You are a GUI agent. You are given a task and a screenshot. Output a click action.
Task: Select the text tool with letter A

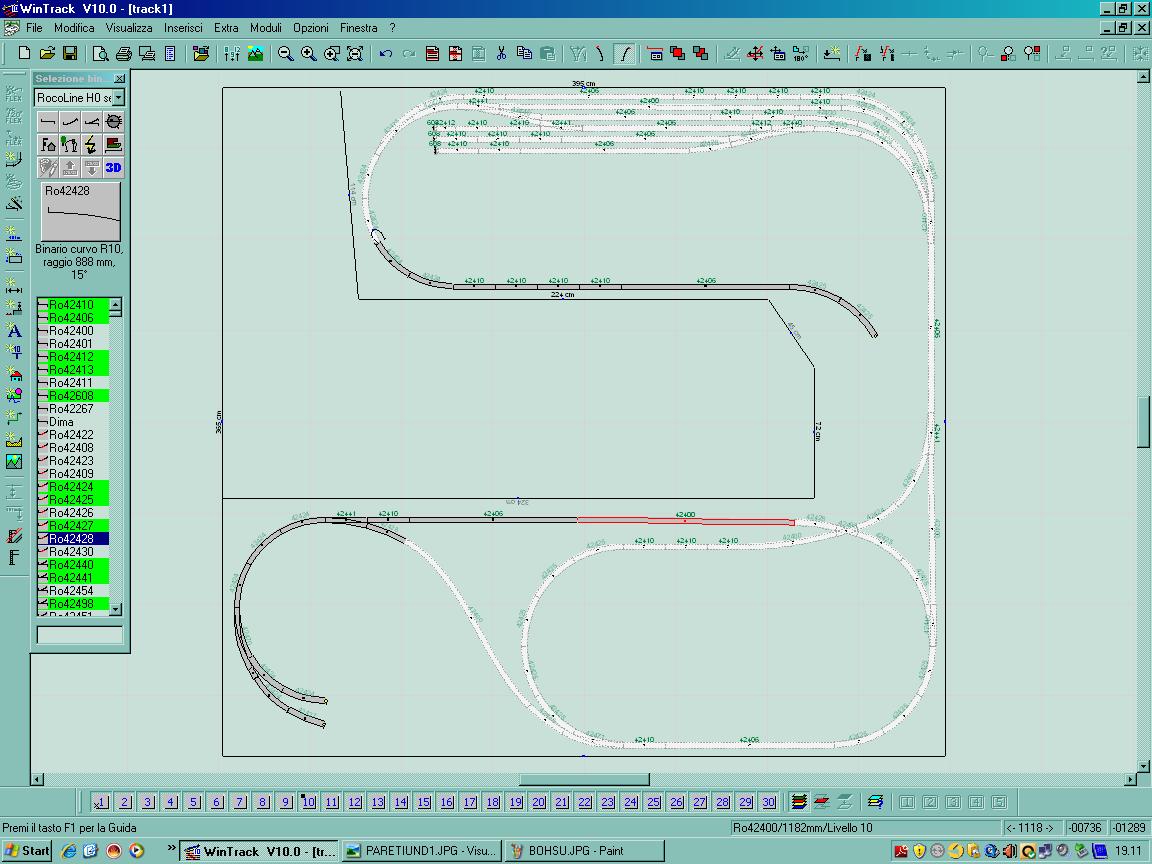tap(14, 331)
